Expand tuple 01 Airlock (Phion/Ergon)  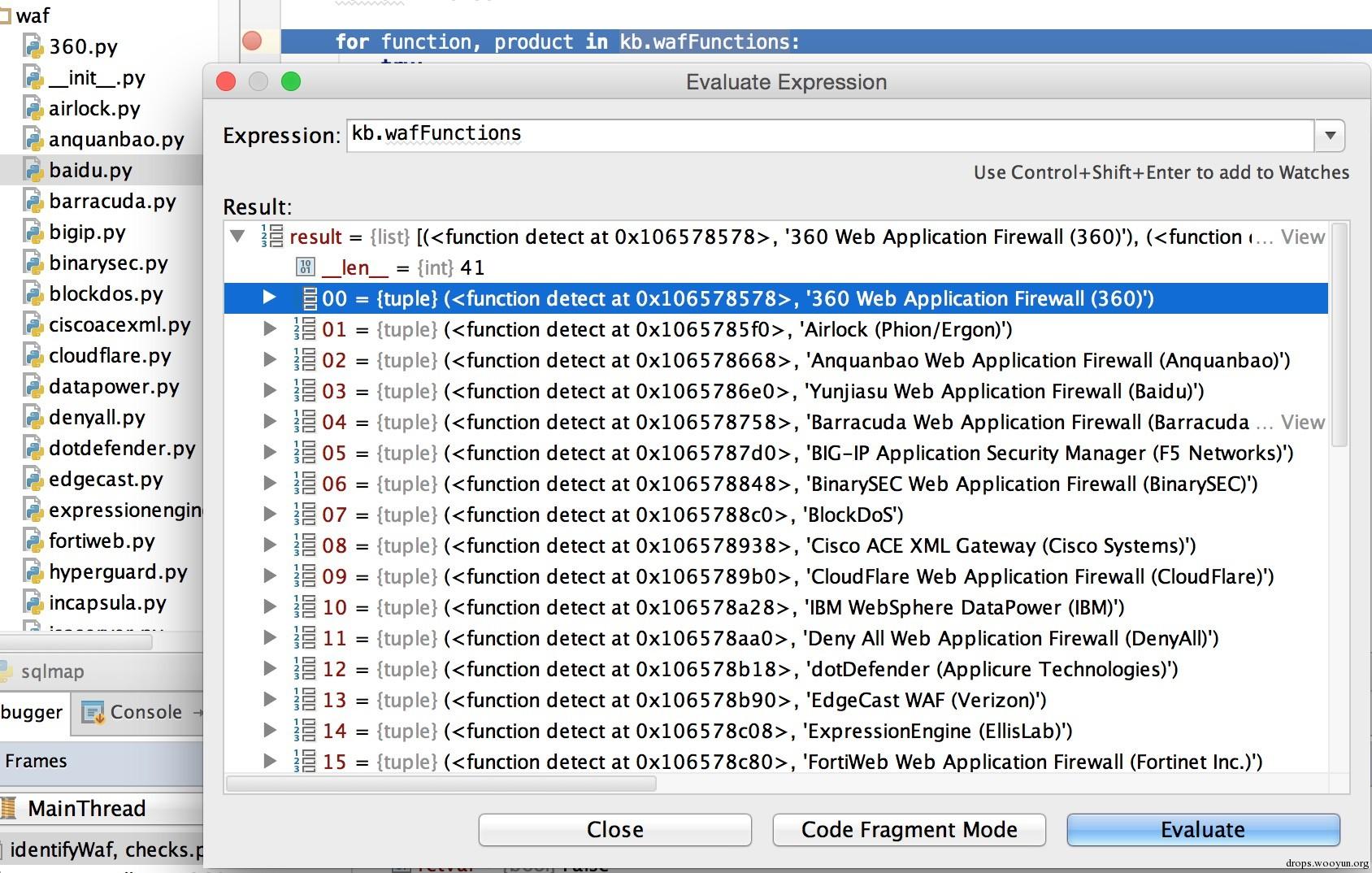(270, 329)
